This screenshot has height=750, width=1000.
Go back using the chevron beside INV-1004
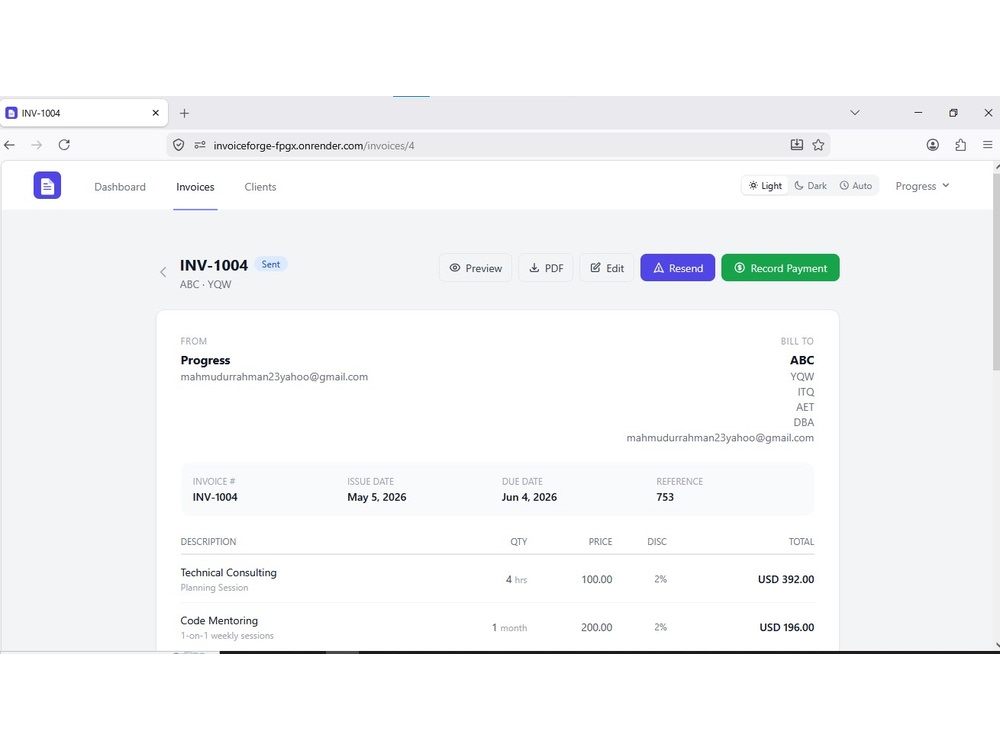pyautogui.click(x=163, y=272)
